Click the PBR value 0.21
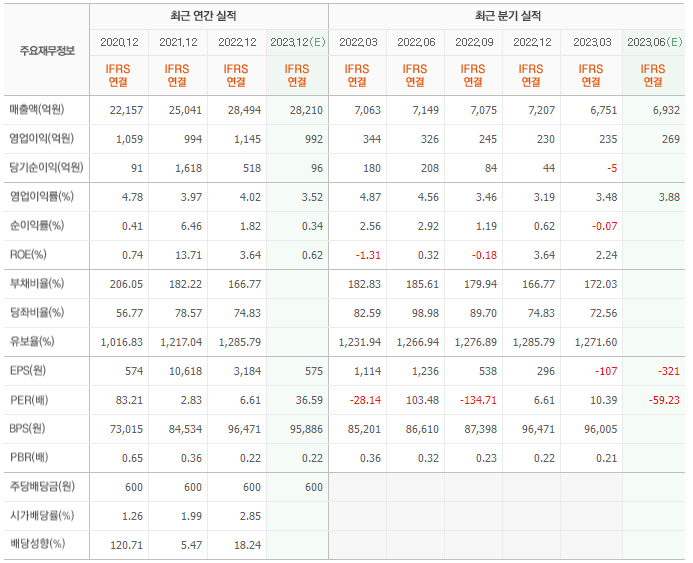693x563 pixels. 607,458
